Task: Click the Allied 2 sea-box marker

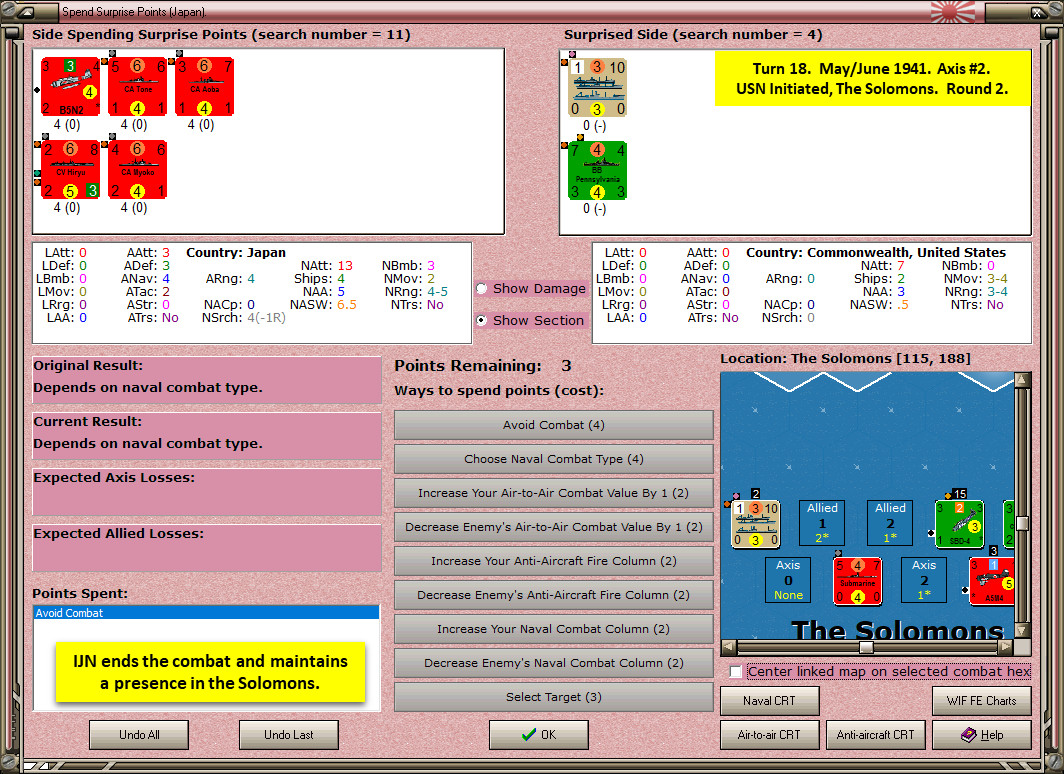Action: pyautogui.click(x=890, y=523)
